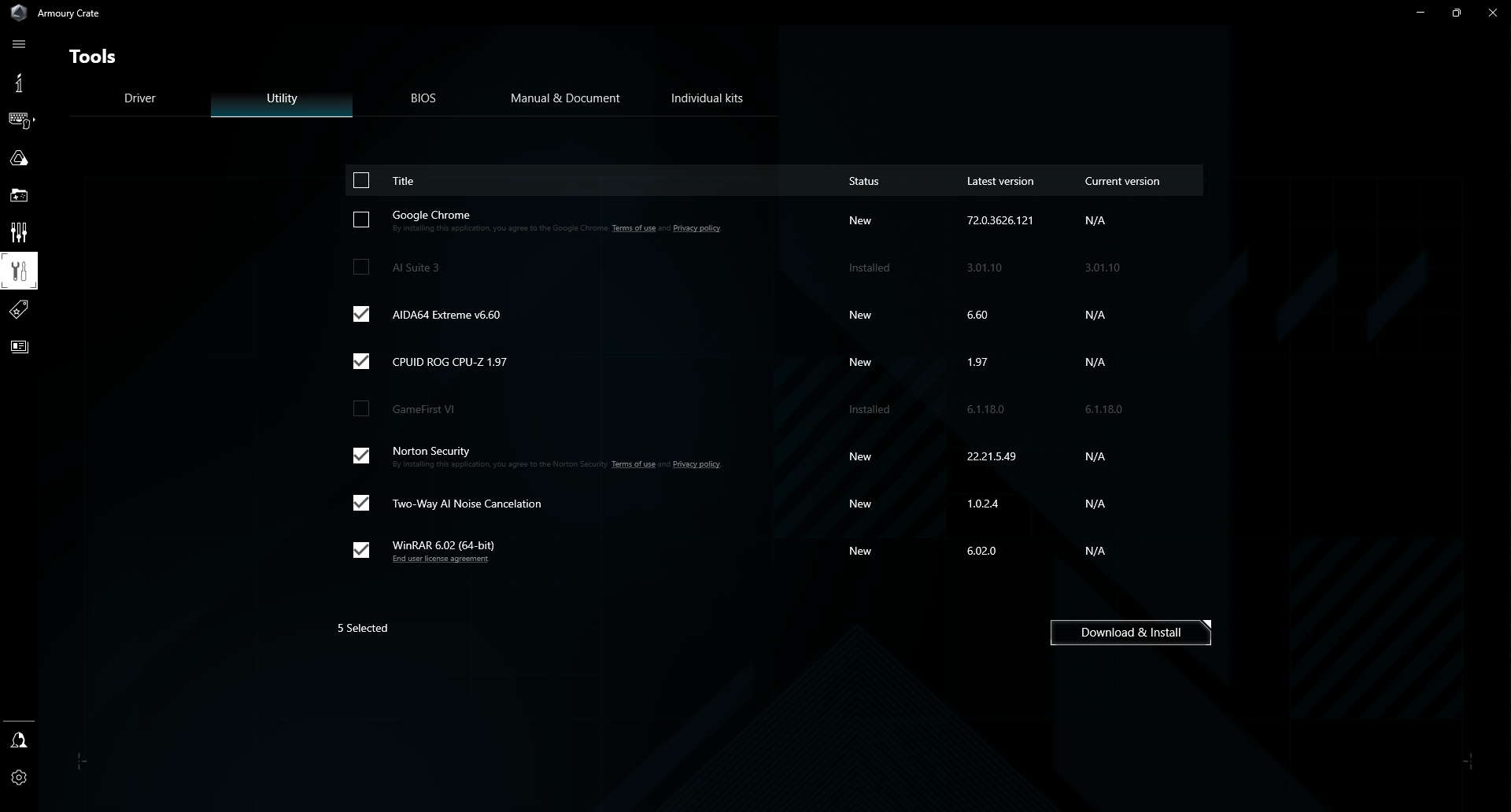Open the Driver tab
This screenshot has width=1511, height=812.
point(139,98)
